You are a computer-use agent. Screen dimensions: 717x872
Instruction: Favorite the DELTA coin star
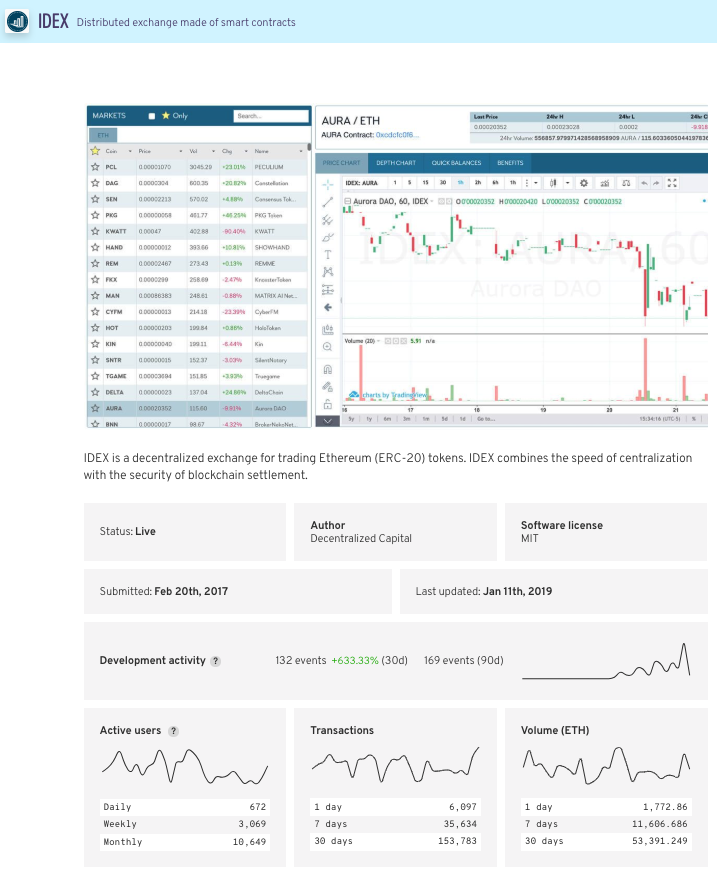click(95, 392)
